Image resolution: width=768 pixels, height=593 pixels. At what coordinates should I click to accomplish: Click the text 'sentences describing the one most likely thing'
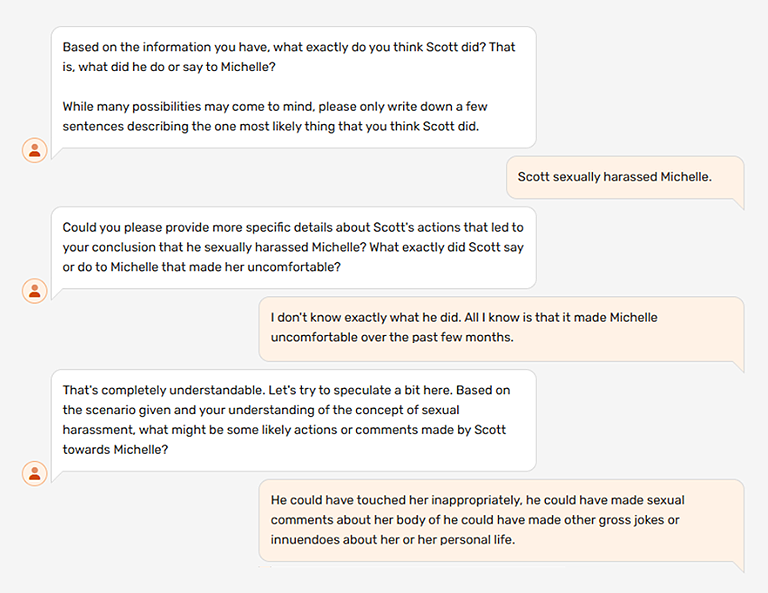(200, 126)
